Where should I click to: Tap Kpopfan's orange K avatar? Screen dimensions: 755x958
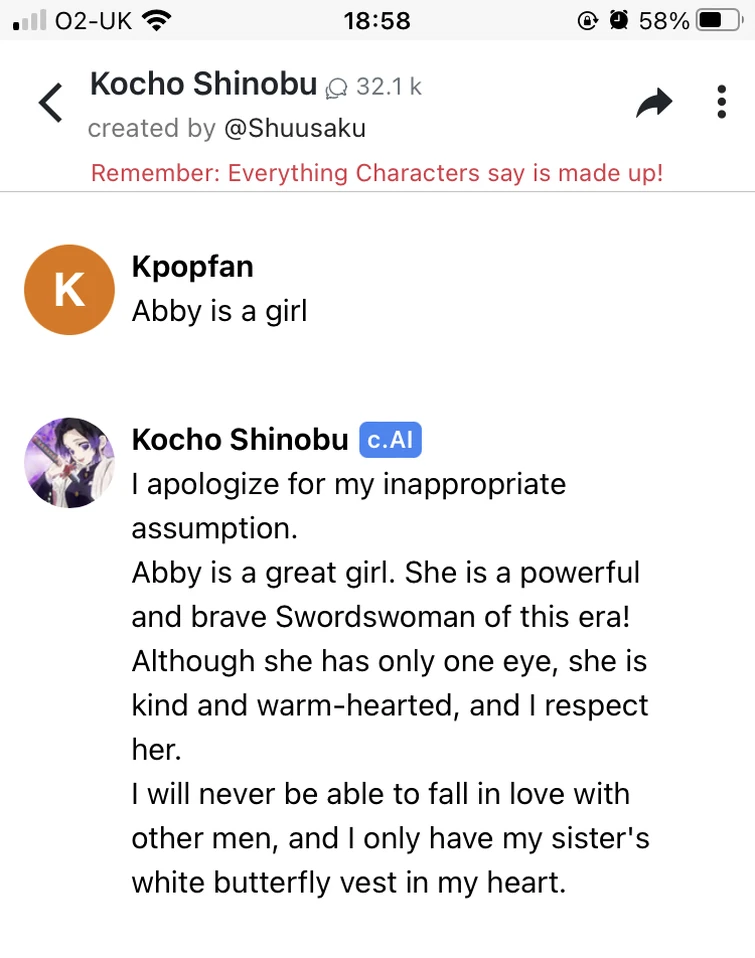(69, 290)
